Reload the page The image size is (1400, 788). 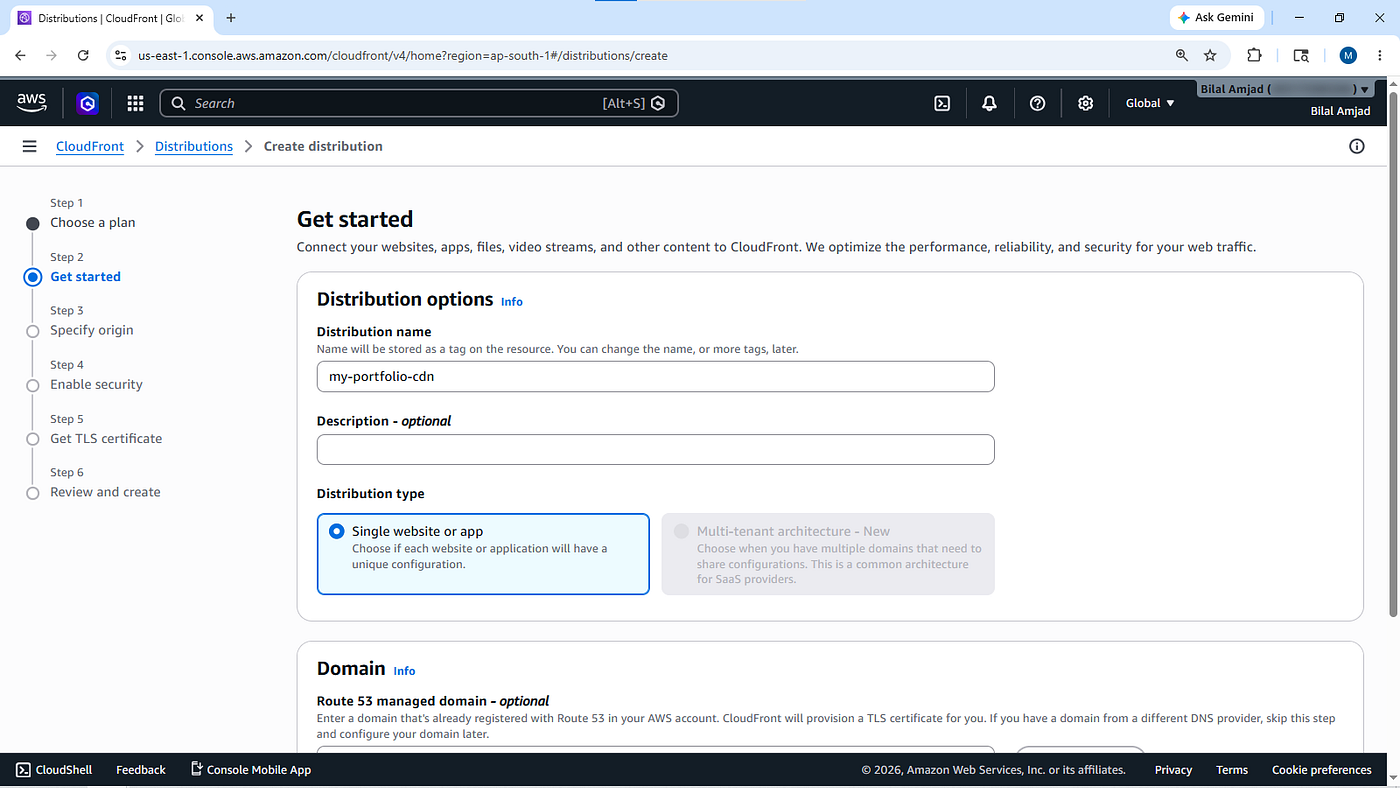point(83,56)
